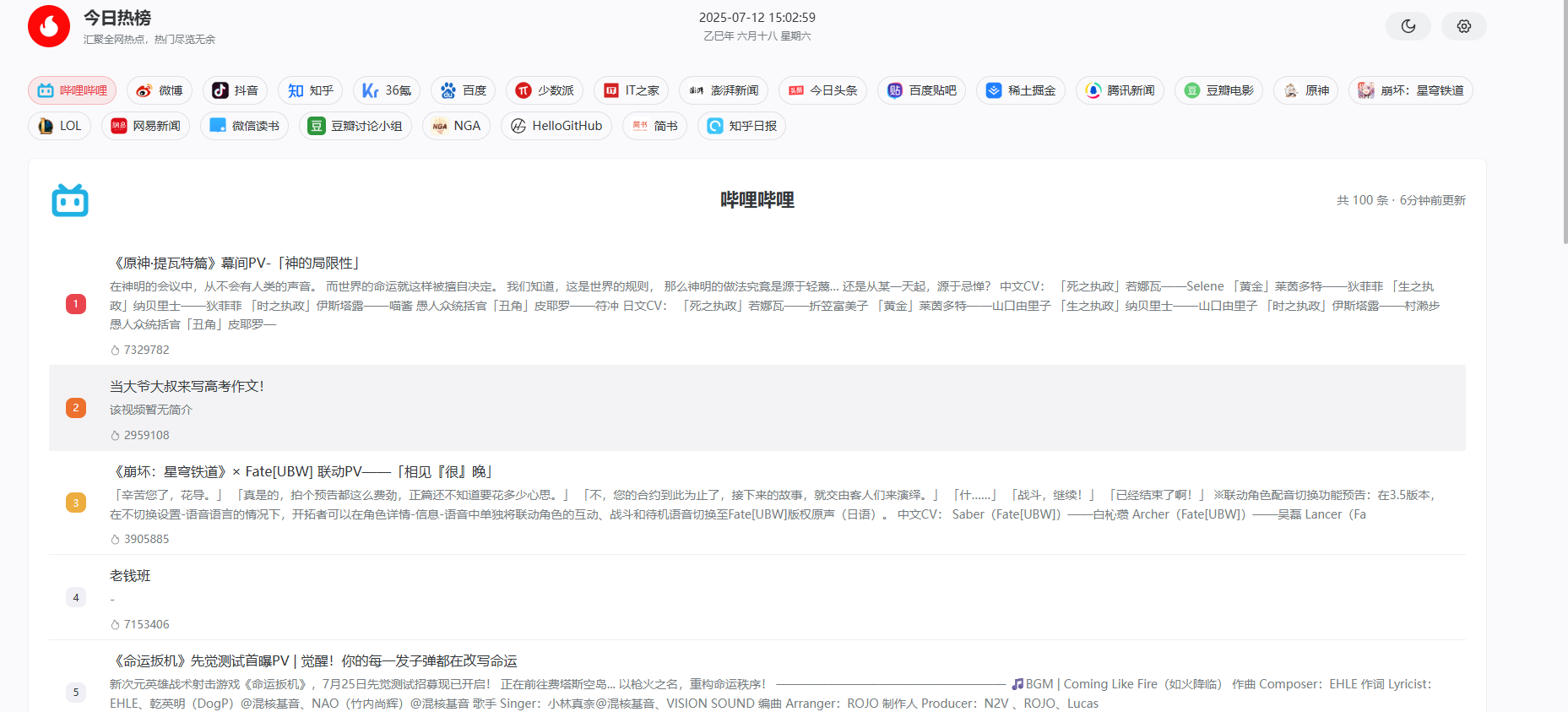Image resolution: width=1568 pixels, height=712 pixels.
Task: Select the 哔哩哔哩 source tab
Action: click(x=73, y=90)
